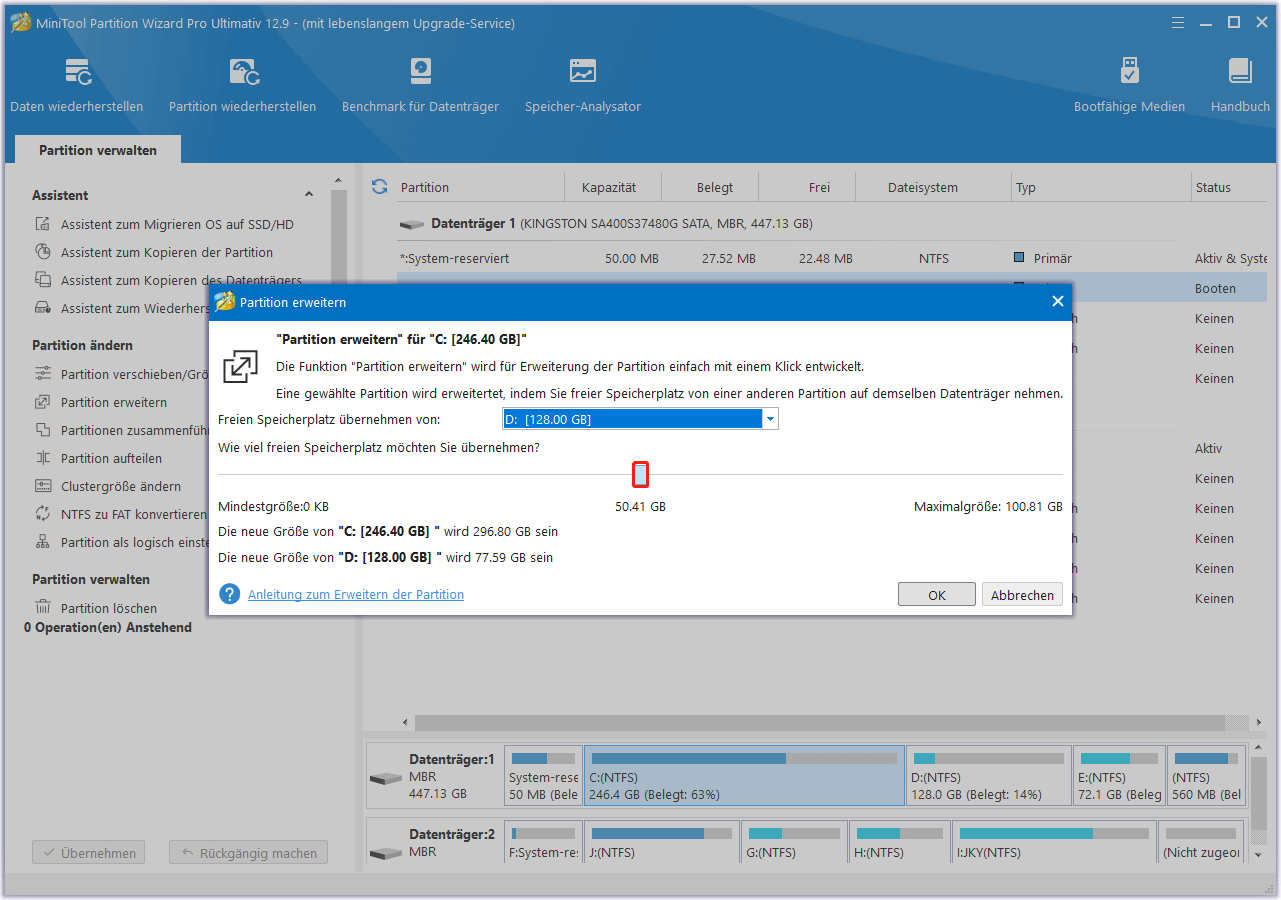Confirm dialog with OK
Viewport: 1281px width, 900px height.
(937, 594)
